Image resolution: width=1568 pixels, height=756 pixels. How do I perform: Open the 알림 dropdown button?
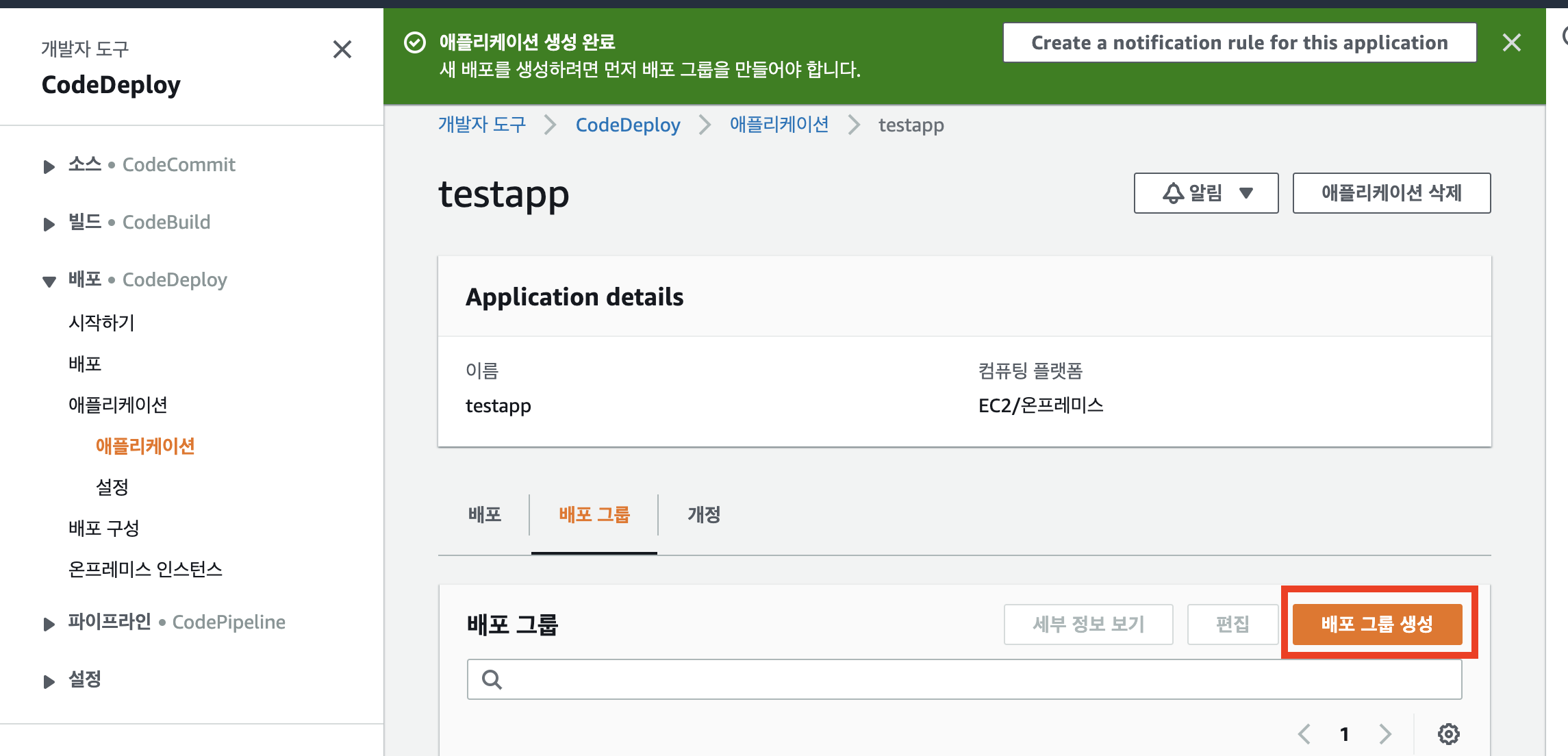(1206, 193)
